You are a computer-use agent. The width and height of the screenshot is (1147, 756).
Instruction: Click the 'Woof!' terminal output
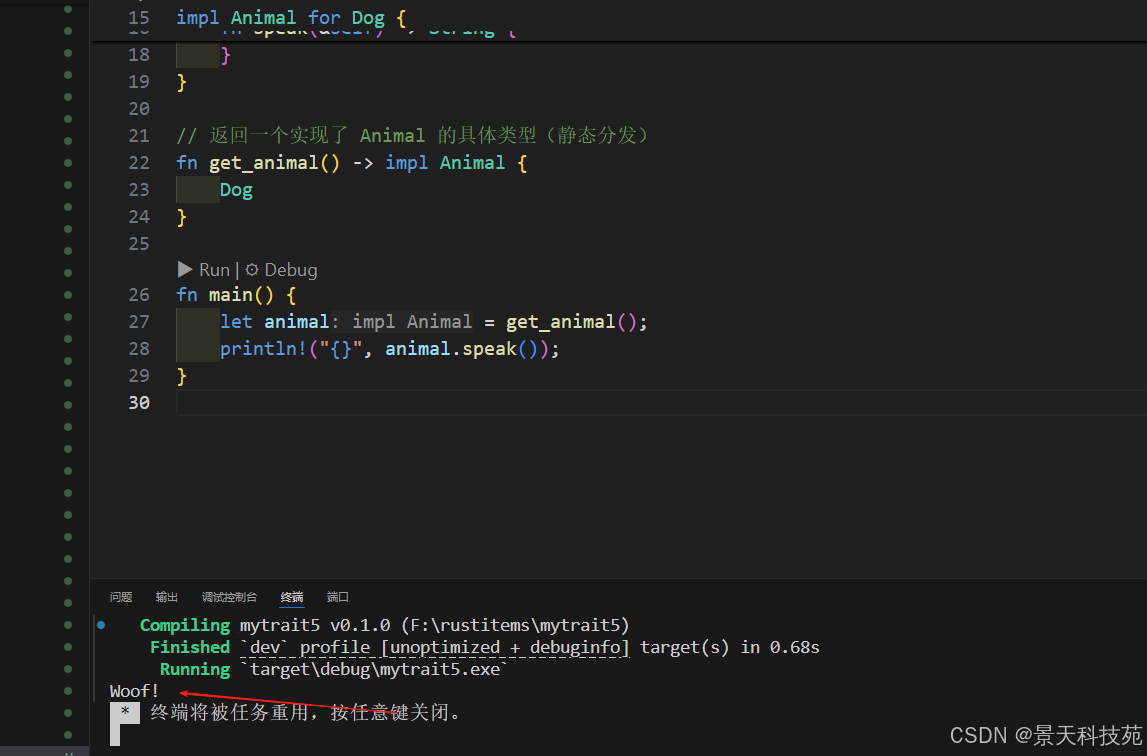pos(134,691)
